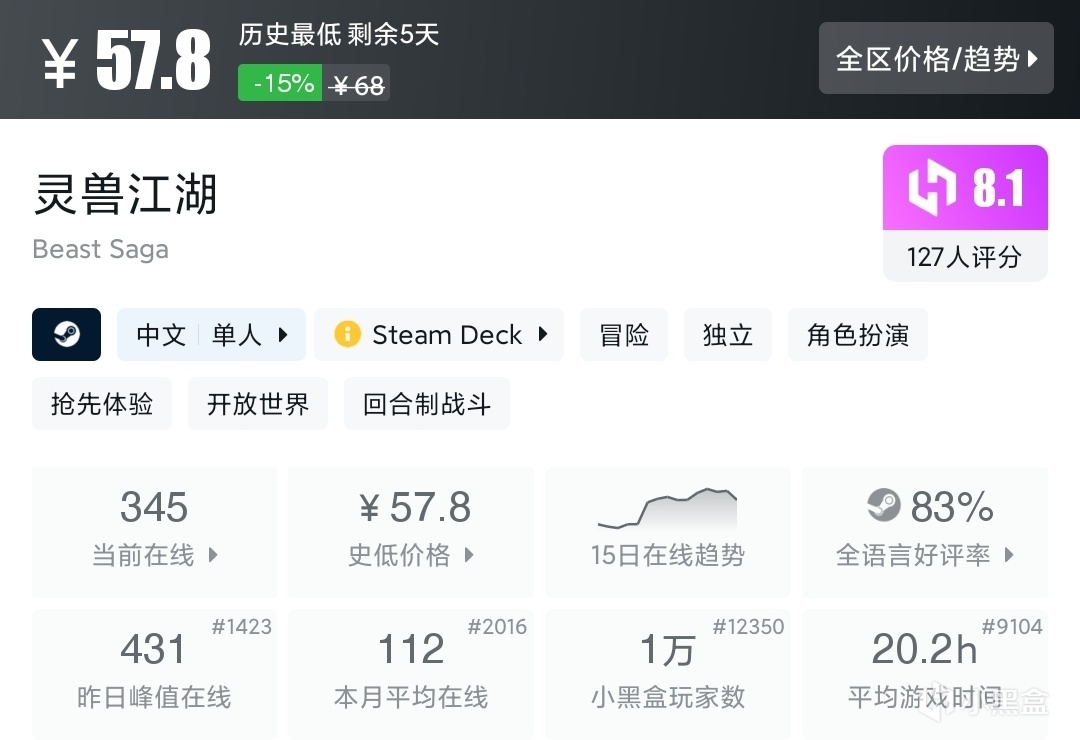Viewport: 1080px width, 740px height.
Task: Select the 开放世界 open world tag
Action: 258,404
